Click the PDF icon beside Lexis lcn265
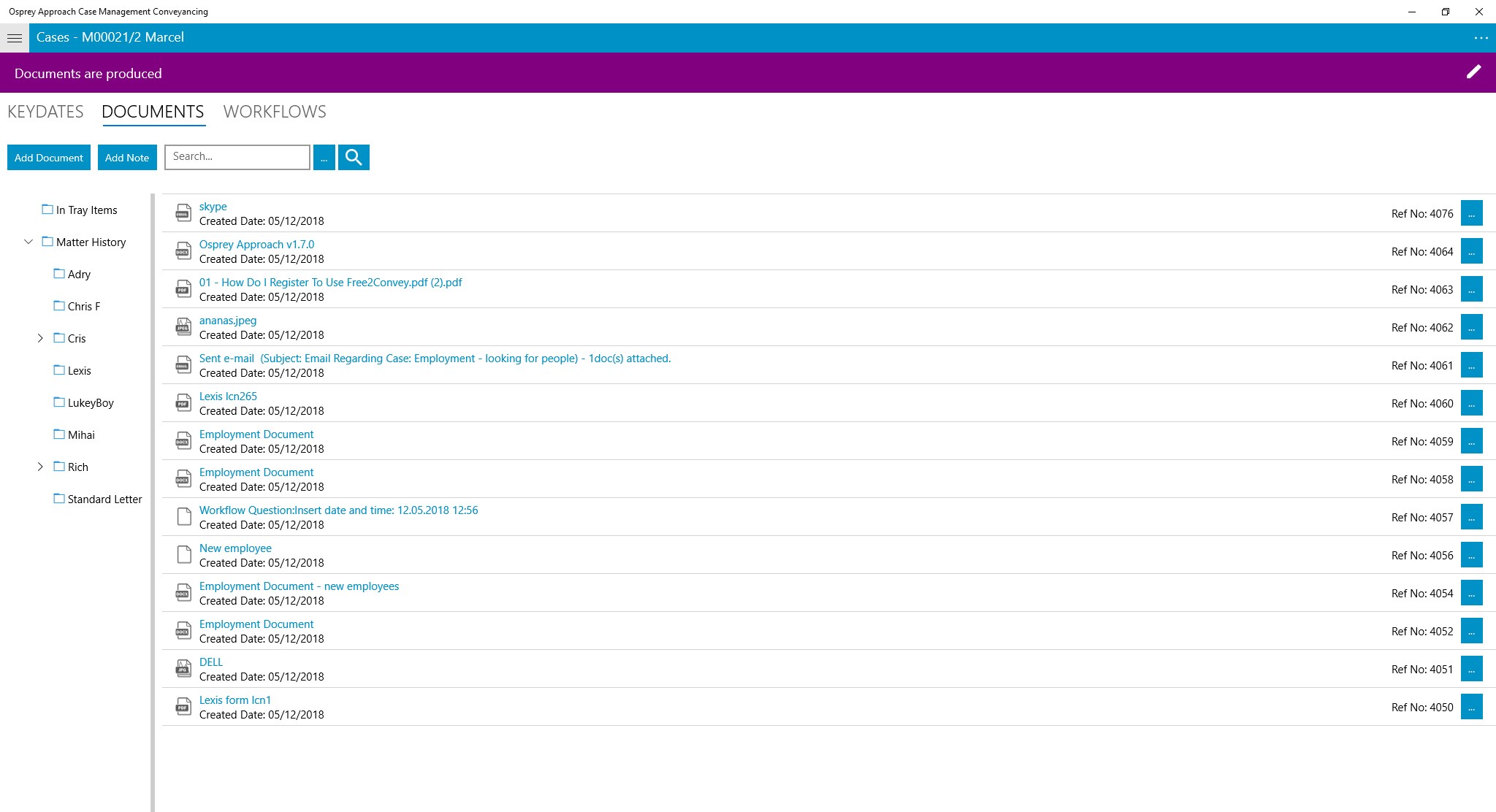Screen dimensions: 1496x812 tap(183, 403)
